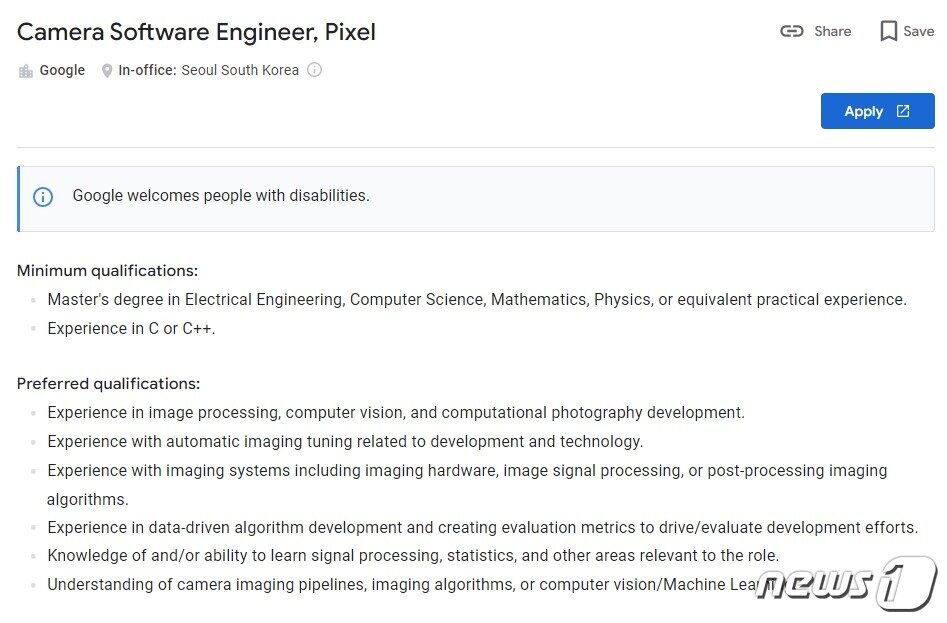
Task: Click the news1 watermark logo
Action: 846,584
